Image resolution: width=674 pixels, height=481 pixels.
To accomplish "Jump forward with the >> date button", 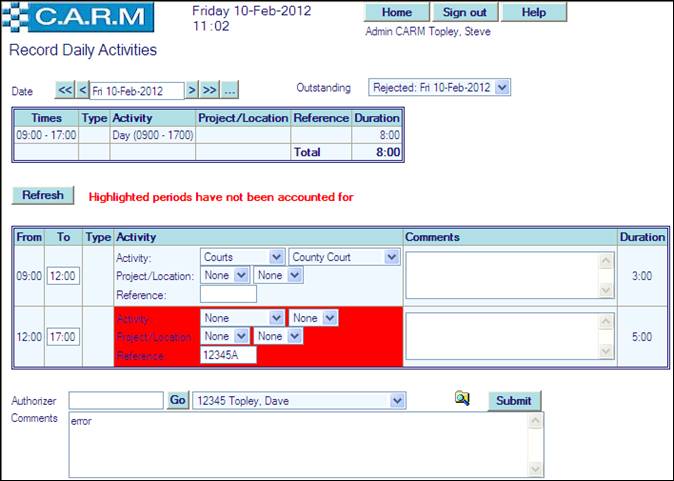I will [x=209, y=90].
